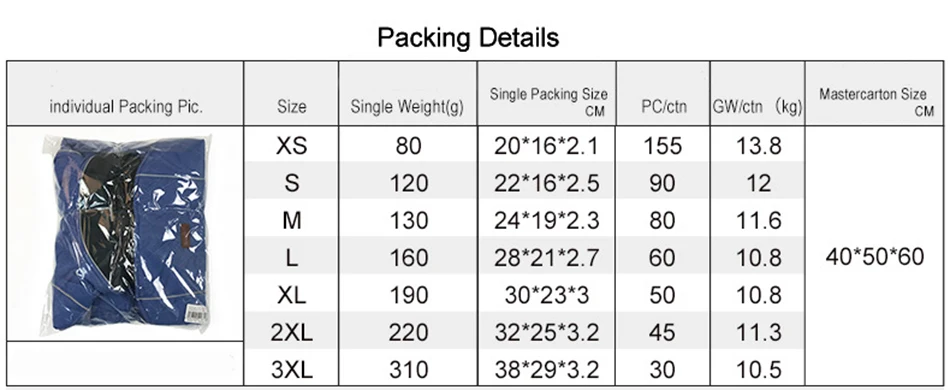This screenshot has height=390, width=950.
Task: Click the Size column header
Action: (291, 107)
